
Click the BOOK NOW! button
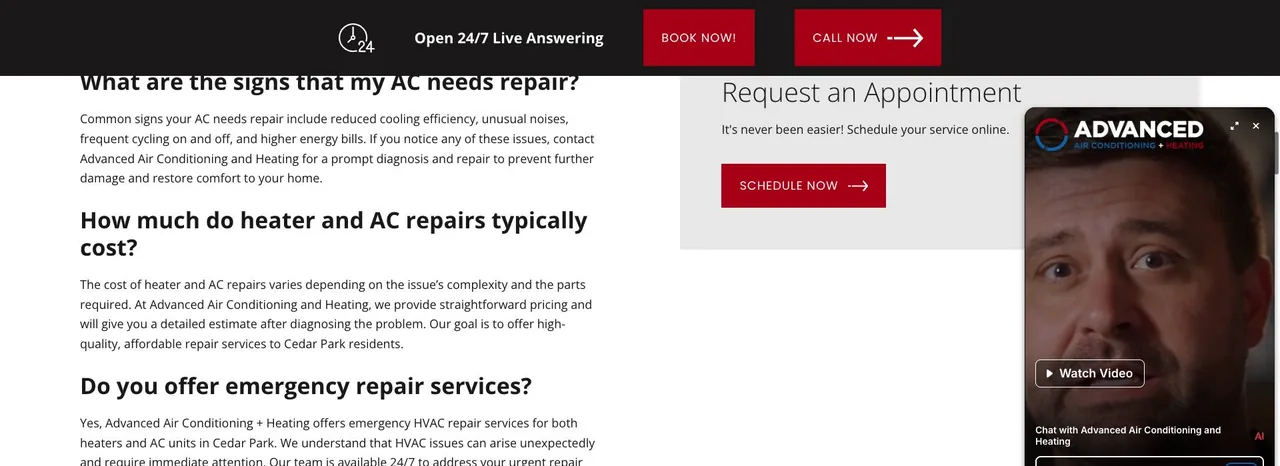click(699, 38)
